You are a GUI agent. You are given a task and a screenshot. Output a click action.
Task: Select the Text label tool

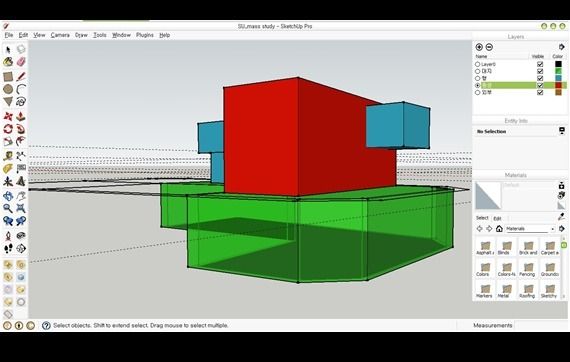[x=21, y=169]
